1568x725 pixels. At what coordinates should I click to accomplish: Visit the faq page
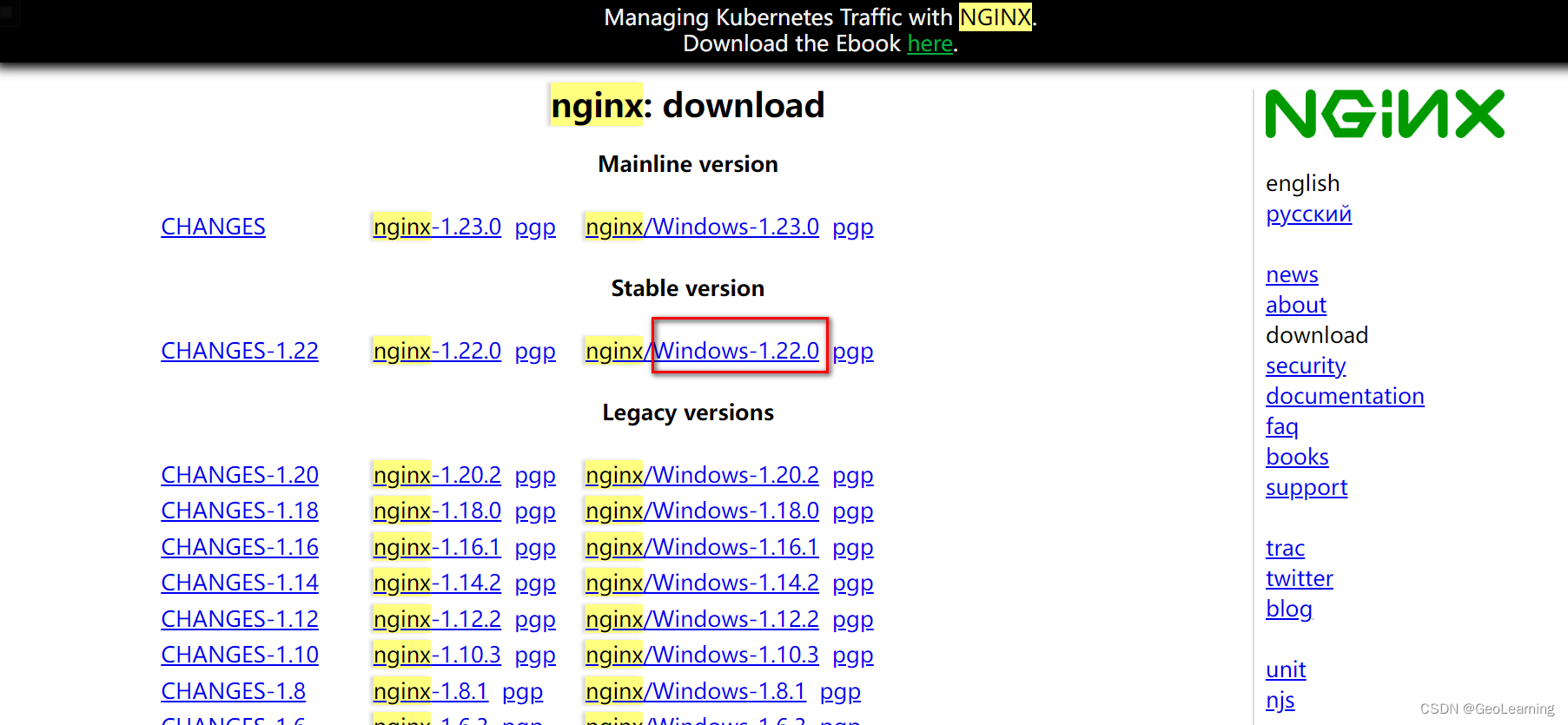(1282, 427)
